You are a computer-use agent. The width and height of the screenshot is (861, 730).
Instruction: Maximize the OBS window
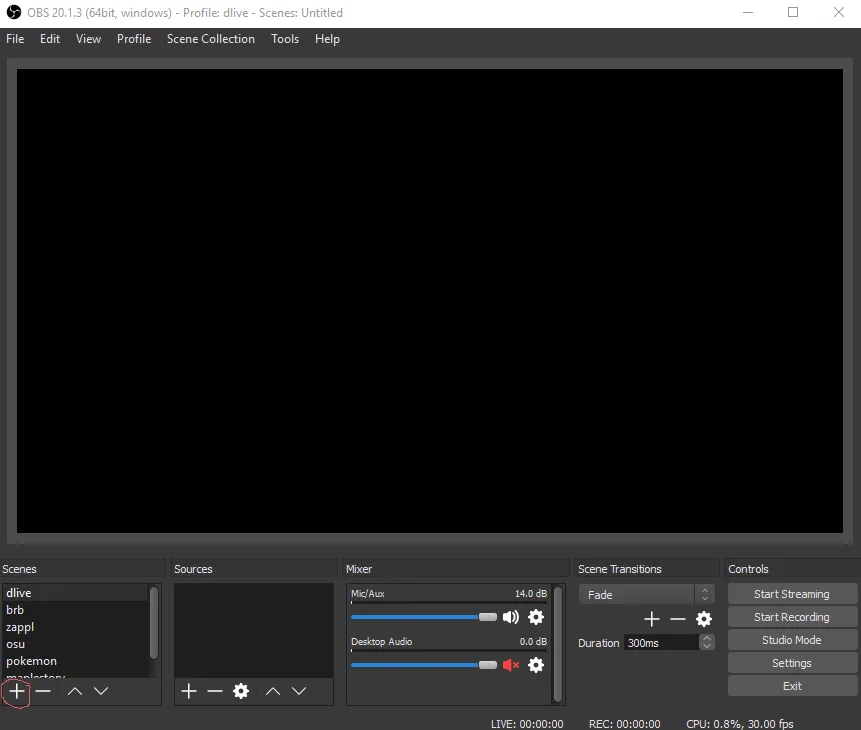point(793,12)
